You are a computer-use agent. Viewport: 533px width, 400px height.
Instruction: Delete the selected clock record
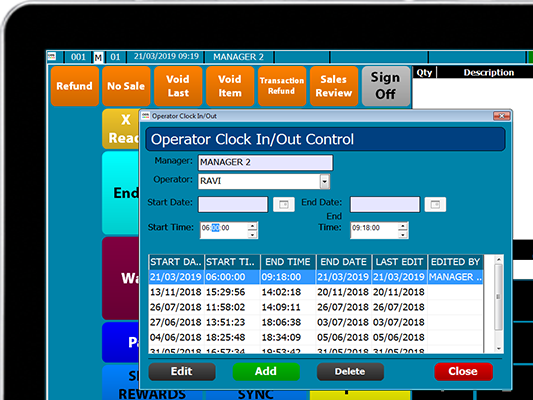tap(350, 371)
